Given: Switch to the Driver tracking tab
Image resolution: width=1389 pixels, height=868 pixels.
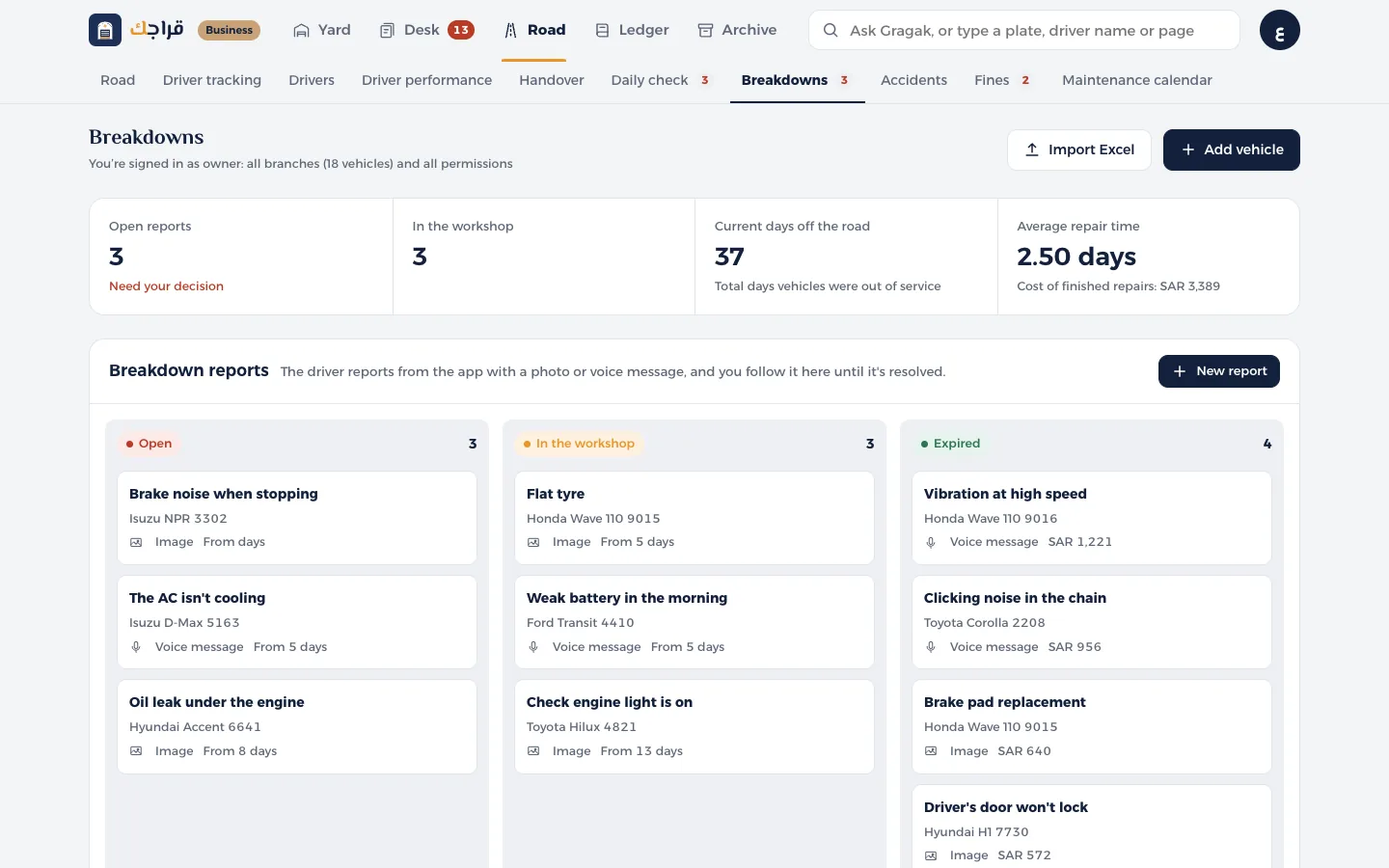Looking at the screenshot, I should point(212,80).
